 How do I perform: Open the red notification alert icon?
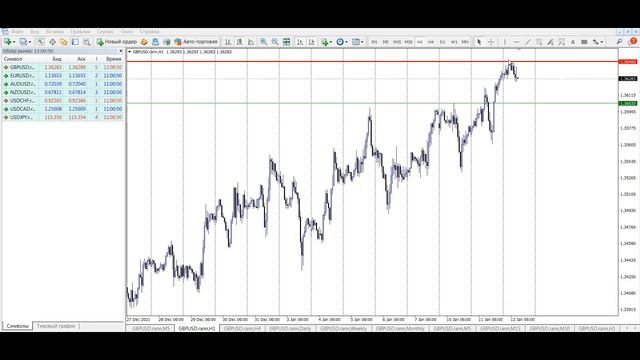(x=633, y=41)
